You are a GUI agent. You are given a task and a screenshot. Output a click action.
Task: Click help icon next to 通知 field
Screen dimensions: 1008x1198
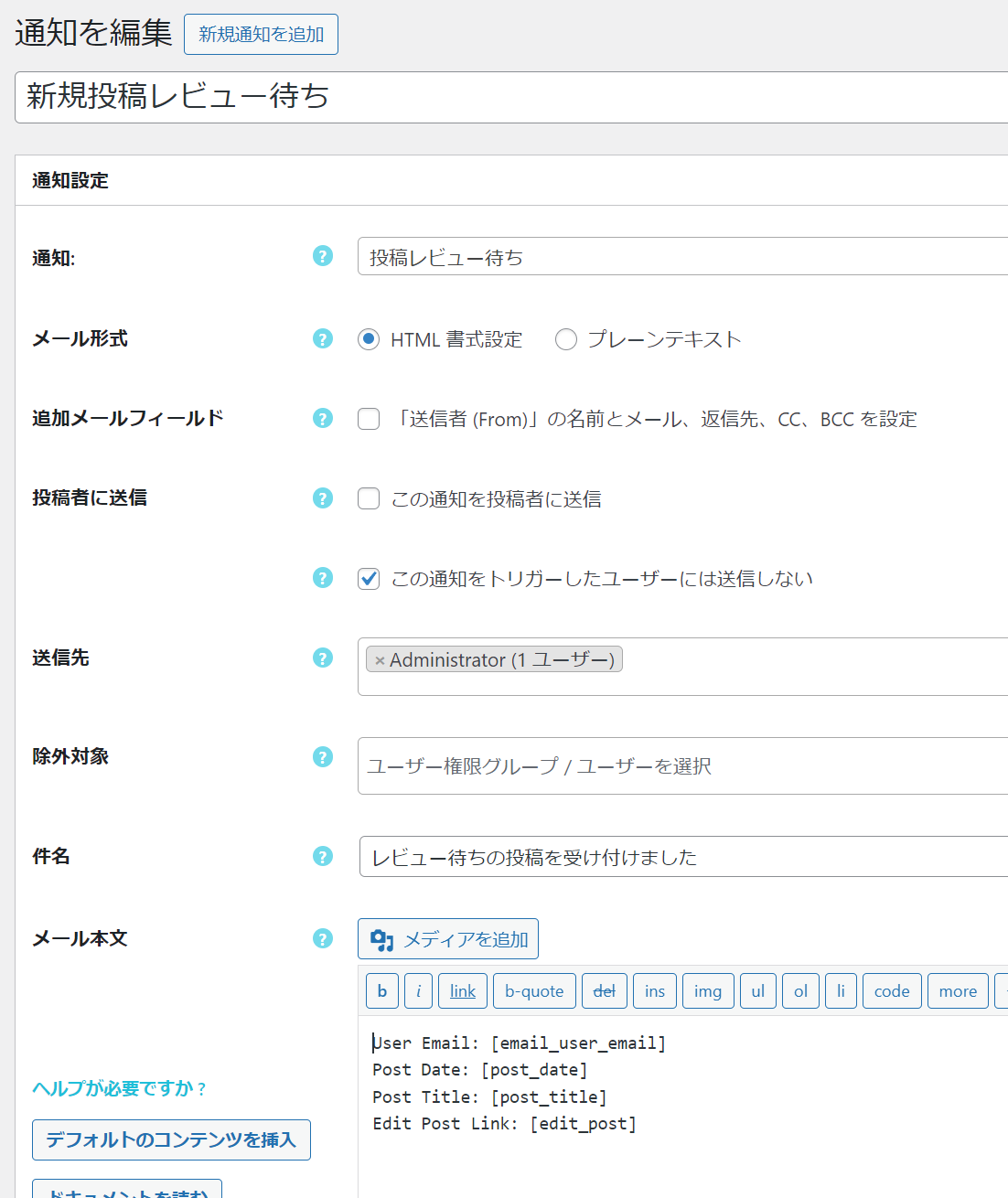click(323, 256)
